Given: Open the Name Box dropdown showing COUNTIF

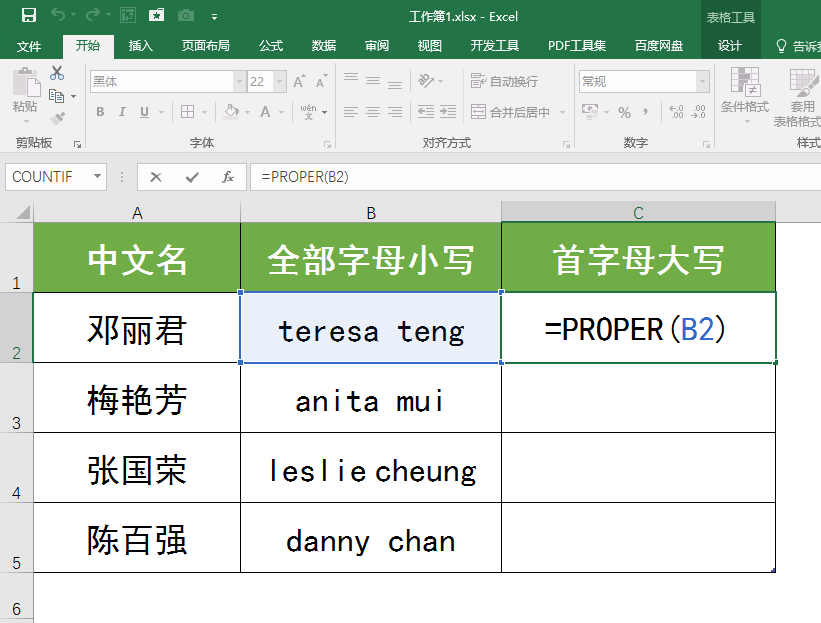Looking at the screenshot, I should 97,176.
